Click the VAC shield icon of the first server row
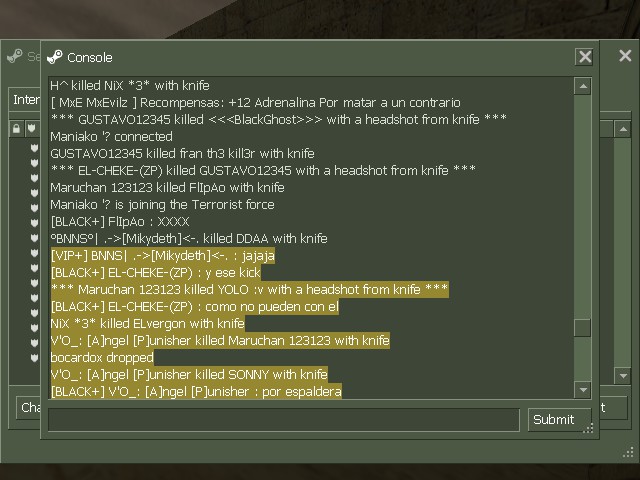The height and width of the screenshot is (480, 640). pyautogui.click(x=34, y=148)
